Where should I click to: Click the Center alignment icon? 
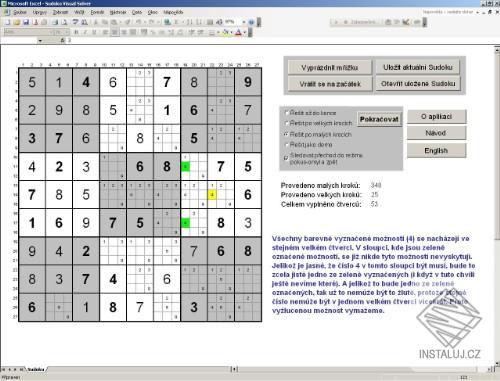(x=115, y=32)
